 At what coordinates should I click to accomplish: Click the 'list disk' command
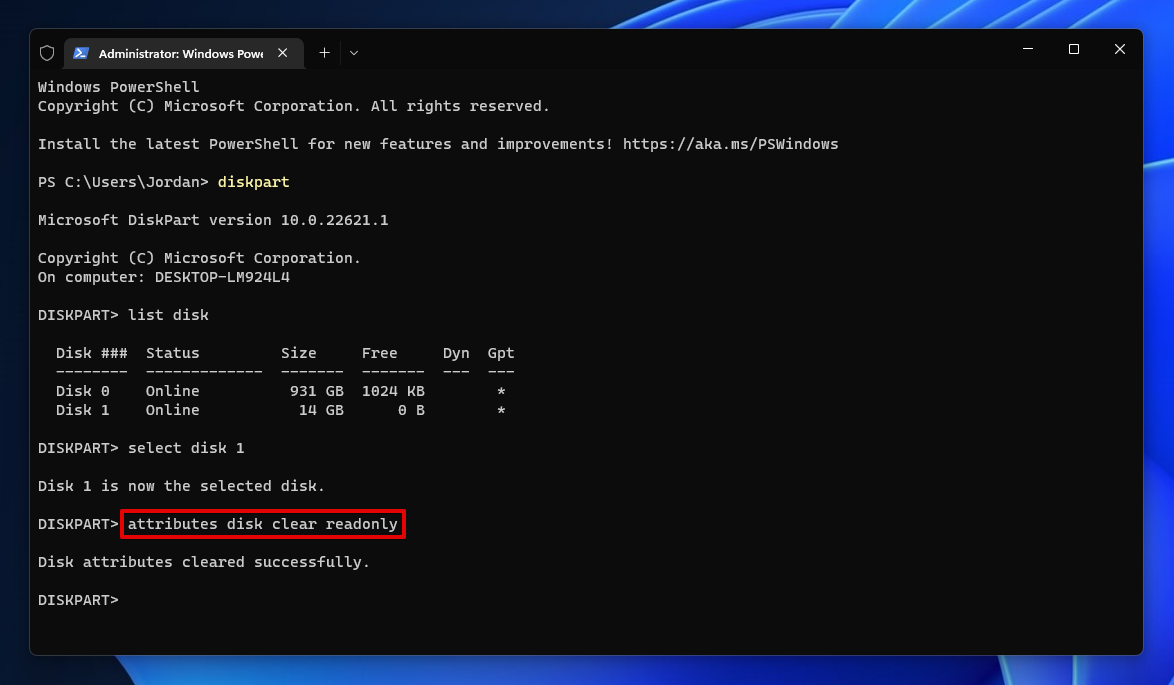pos(168,315)
